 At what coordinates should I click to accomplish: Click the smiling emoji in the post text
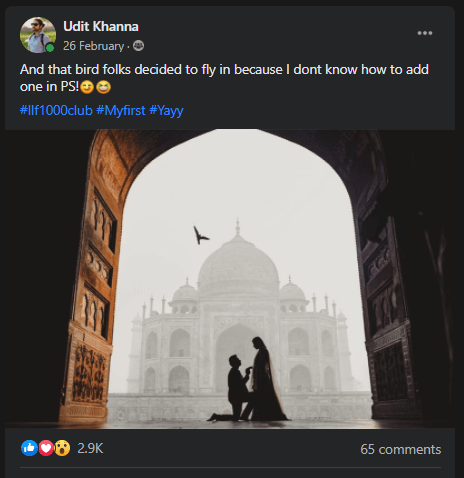tap(87, 87)
